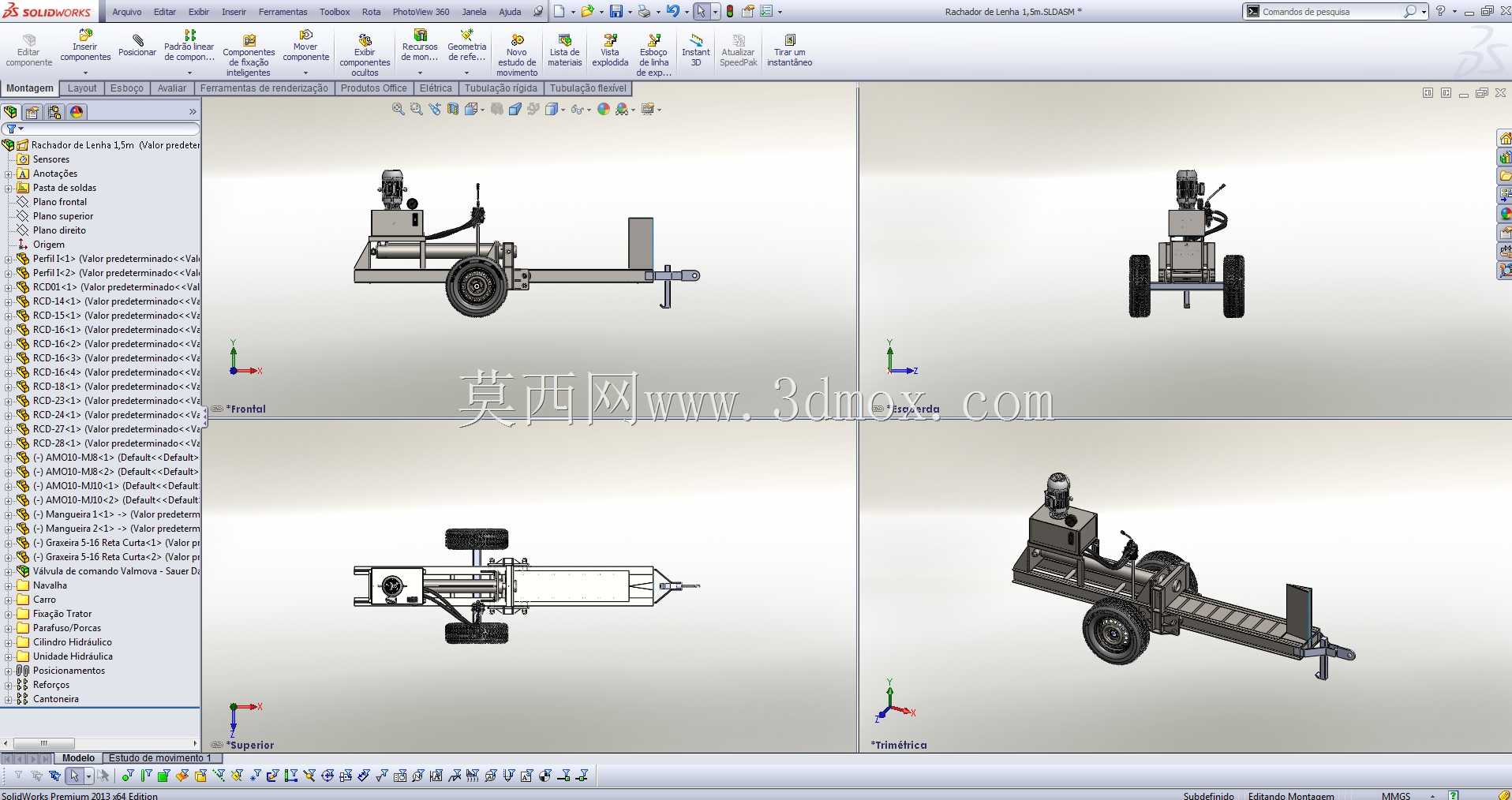Click the MMGS units status button
The height and width of the screenshot is (800, 1512).
coord(1396,796)
